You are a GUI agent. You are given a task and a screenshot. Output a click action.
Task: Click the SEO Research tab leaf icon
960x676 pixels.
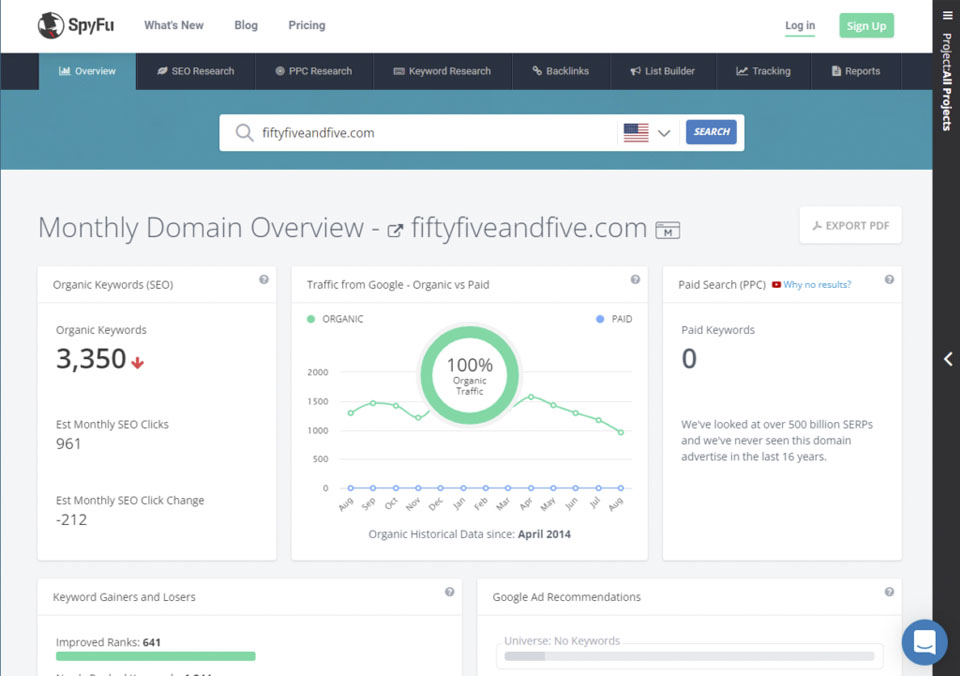[162, 71]
